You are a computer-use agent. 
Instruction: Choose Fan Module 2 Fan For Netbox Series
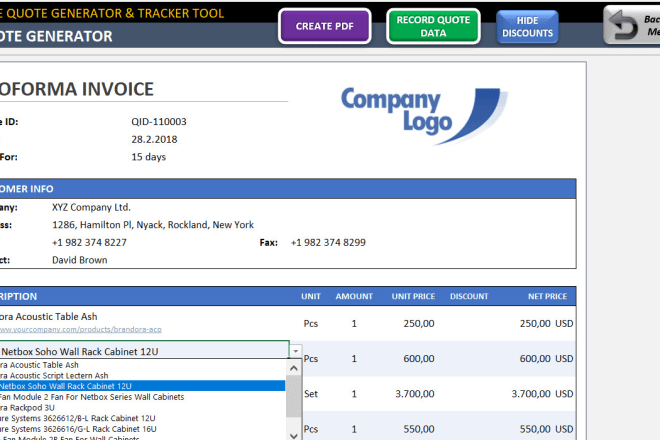[143, 397]
